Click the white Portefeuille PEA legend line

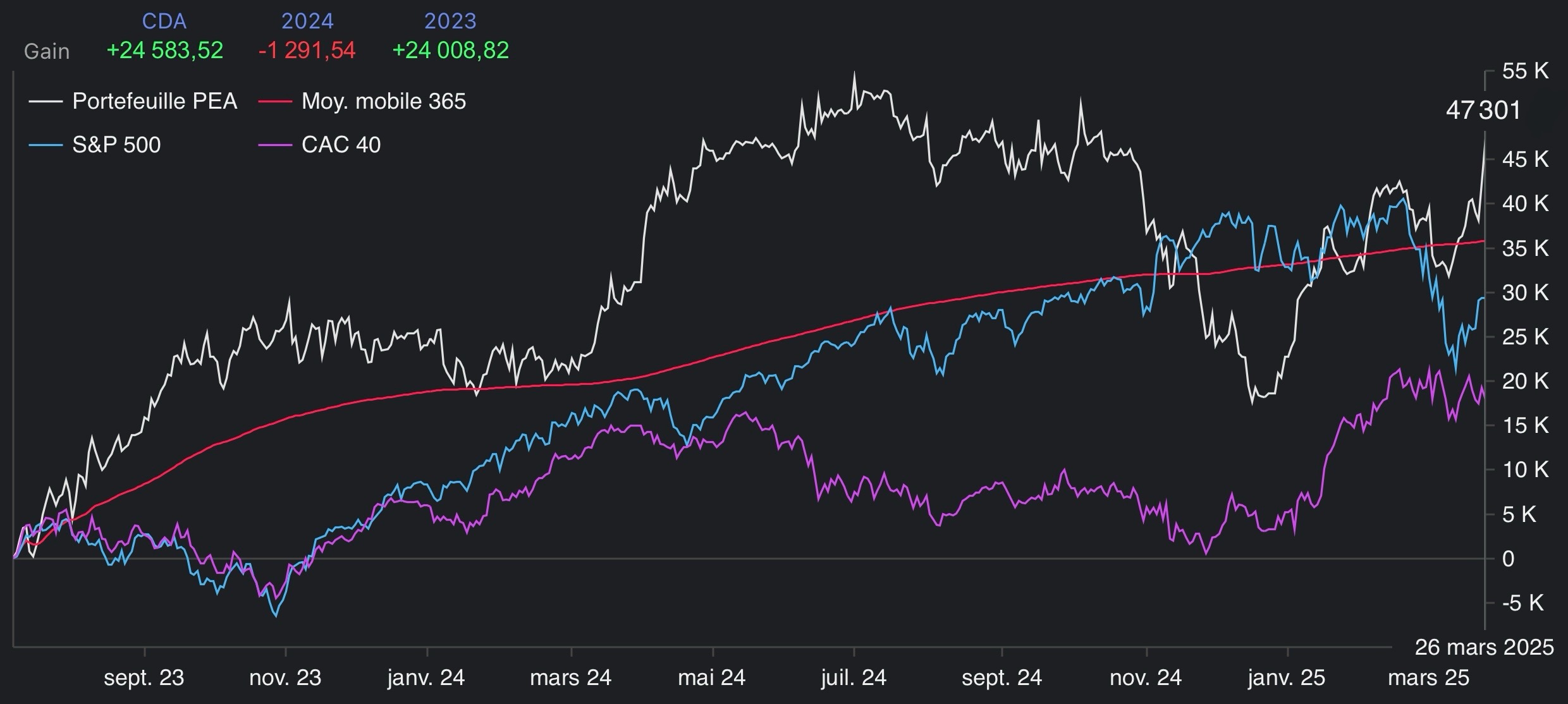46,102
